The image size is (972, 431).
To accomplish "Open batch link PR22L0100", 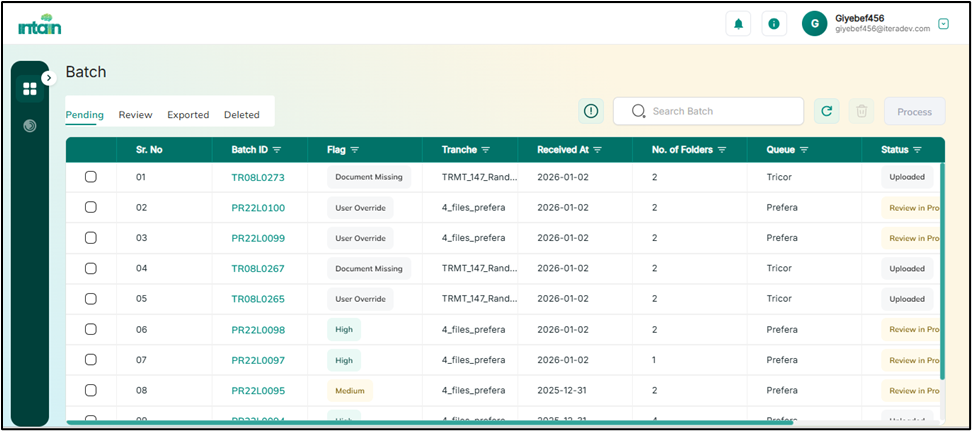I will [258, 208].
